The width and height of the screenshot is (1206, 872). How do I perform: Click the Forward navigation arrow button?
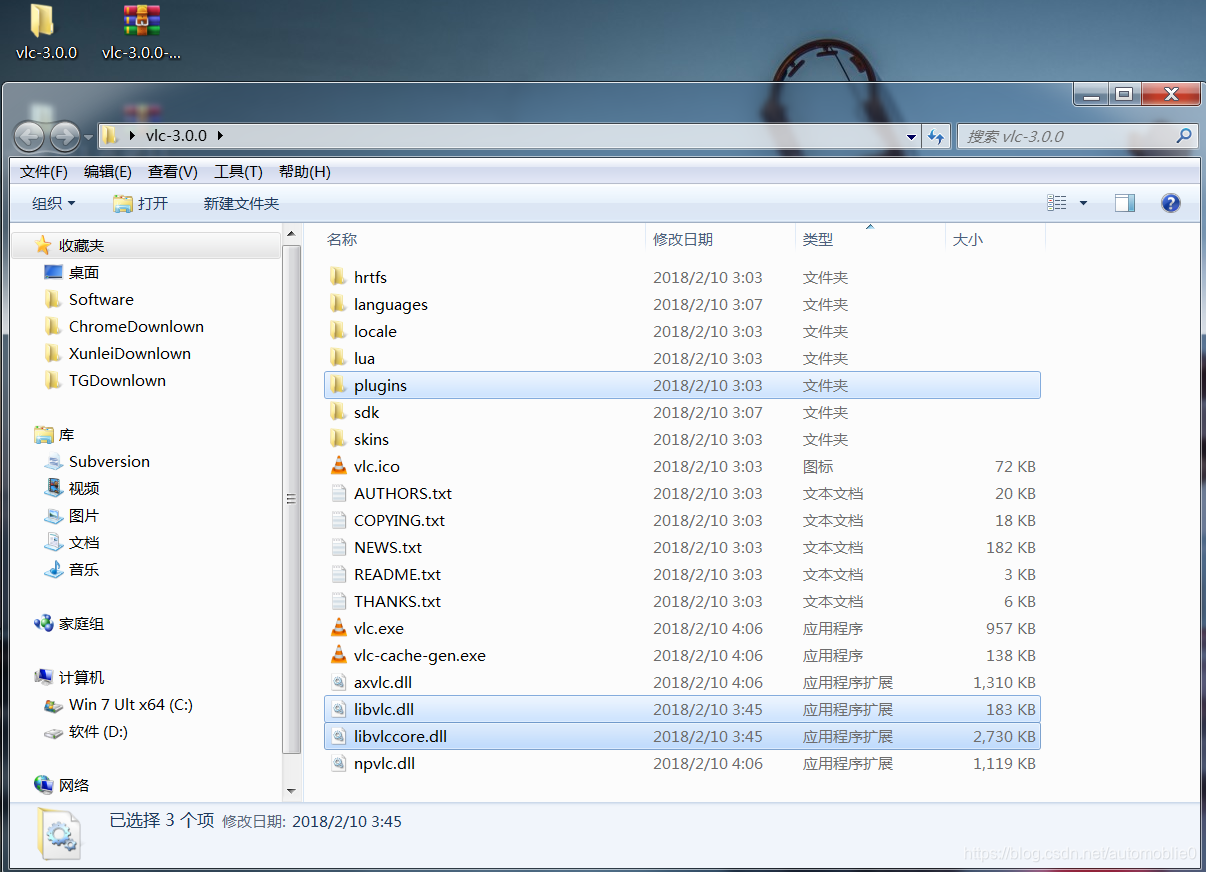point(65,136)
